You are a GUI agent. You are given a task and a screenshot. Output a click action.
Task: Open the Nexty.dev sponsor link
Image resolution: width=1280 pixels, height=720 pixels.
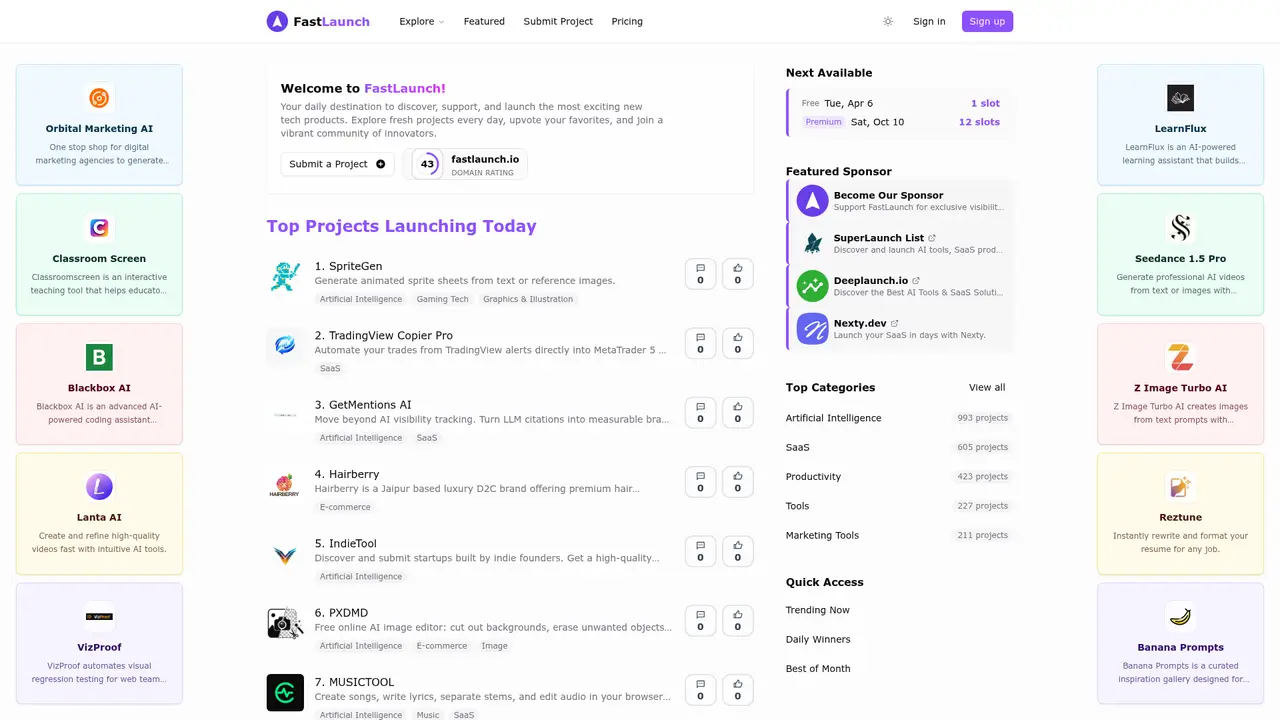(x=900, y=329)
